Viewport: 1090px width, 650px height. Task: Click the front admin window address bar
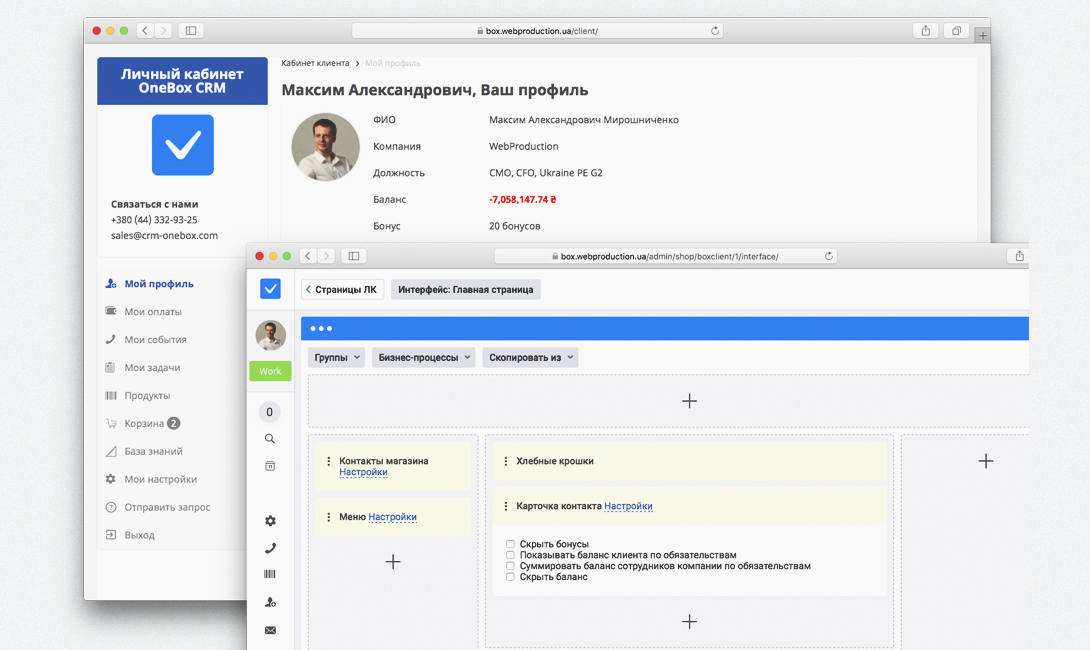(x=665, y=256)
